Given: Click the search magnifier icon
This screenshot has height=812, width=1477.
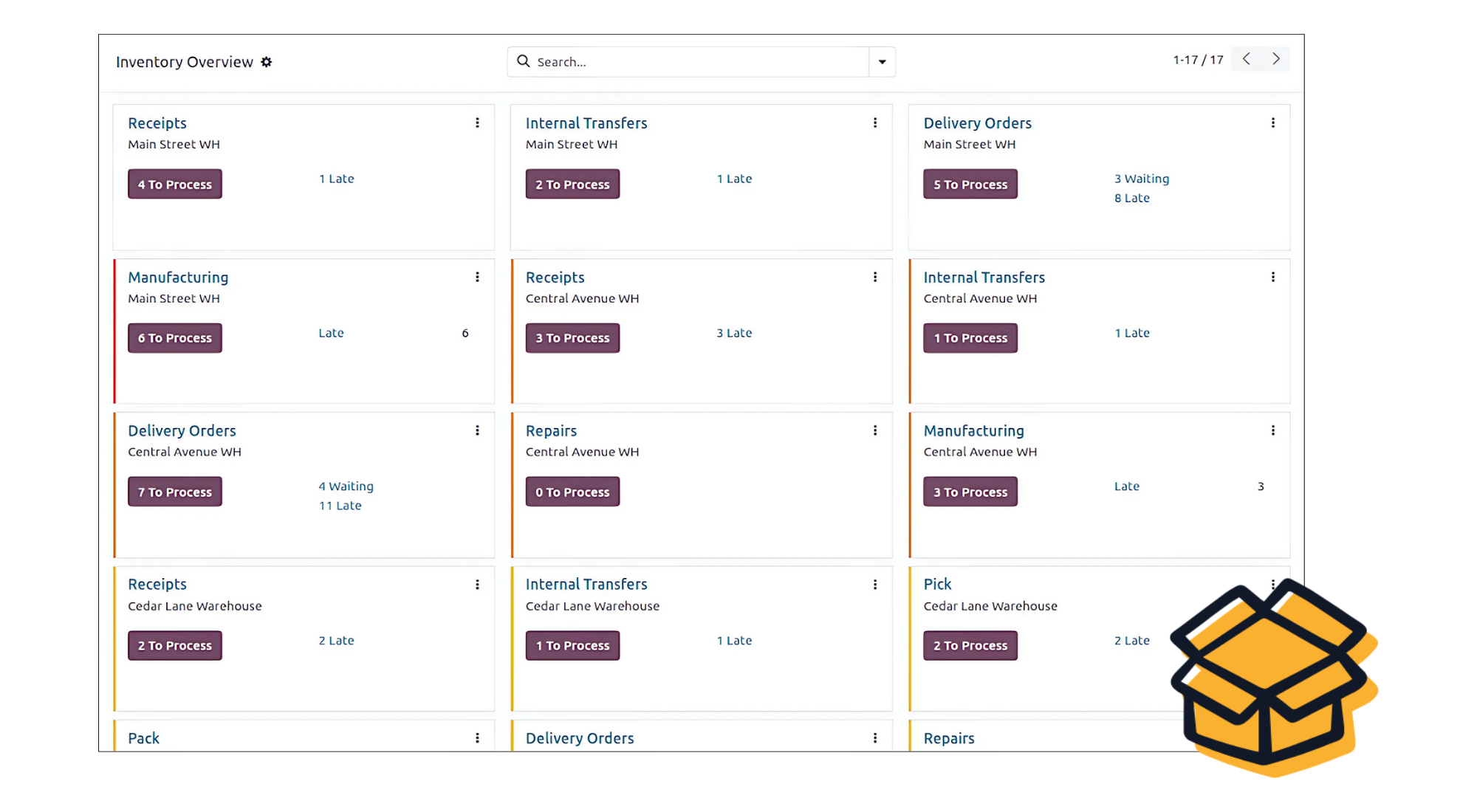Looking at the screenshot, I should pyautogui.click(x=523, y=61).
